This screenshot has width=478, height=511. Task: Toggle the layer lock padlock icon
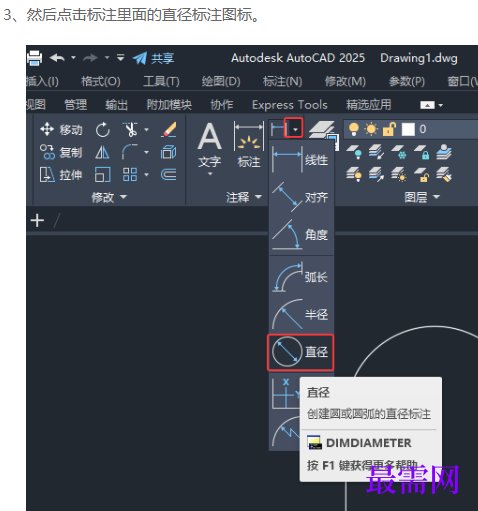point(389,129)
